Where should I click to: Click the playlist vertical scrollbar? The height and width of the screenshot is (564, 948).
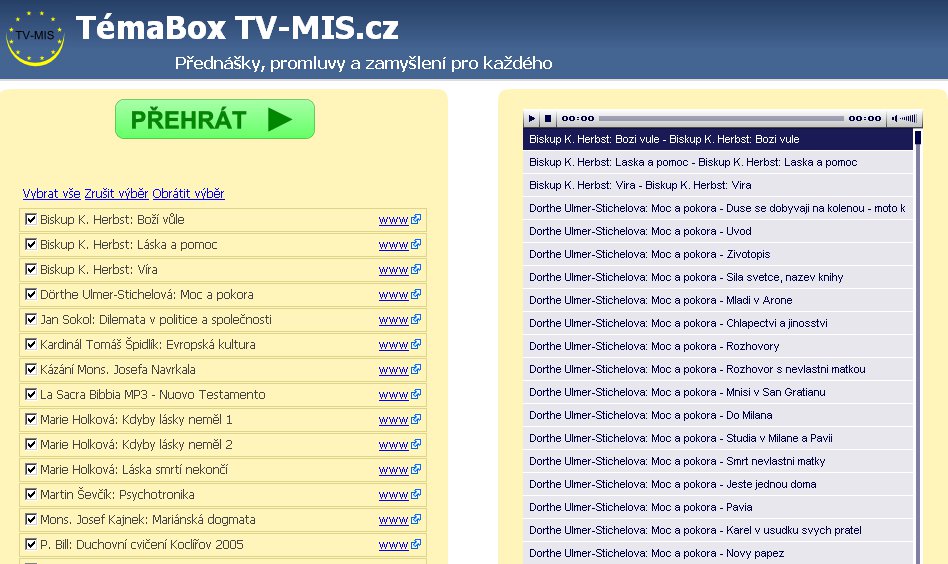(918, 346)
